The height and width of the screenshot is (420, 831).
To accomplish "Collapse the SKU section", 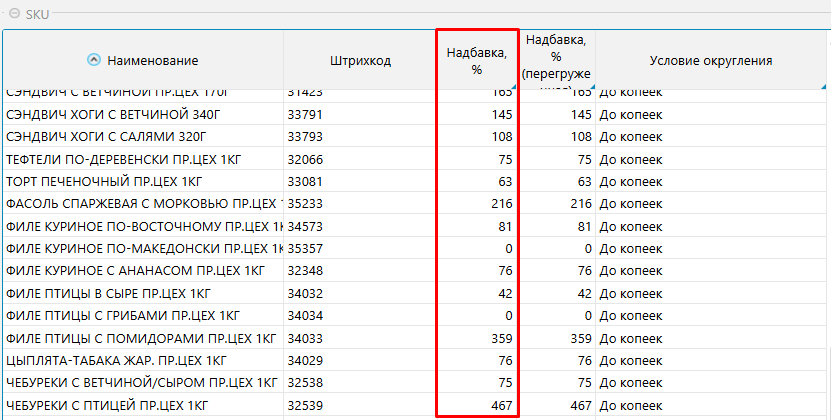I will click(x=14, y=12).
